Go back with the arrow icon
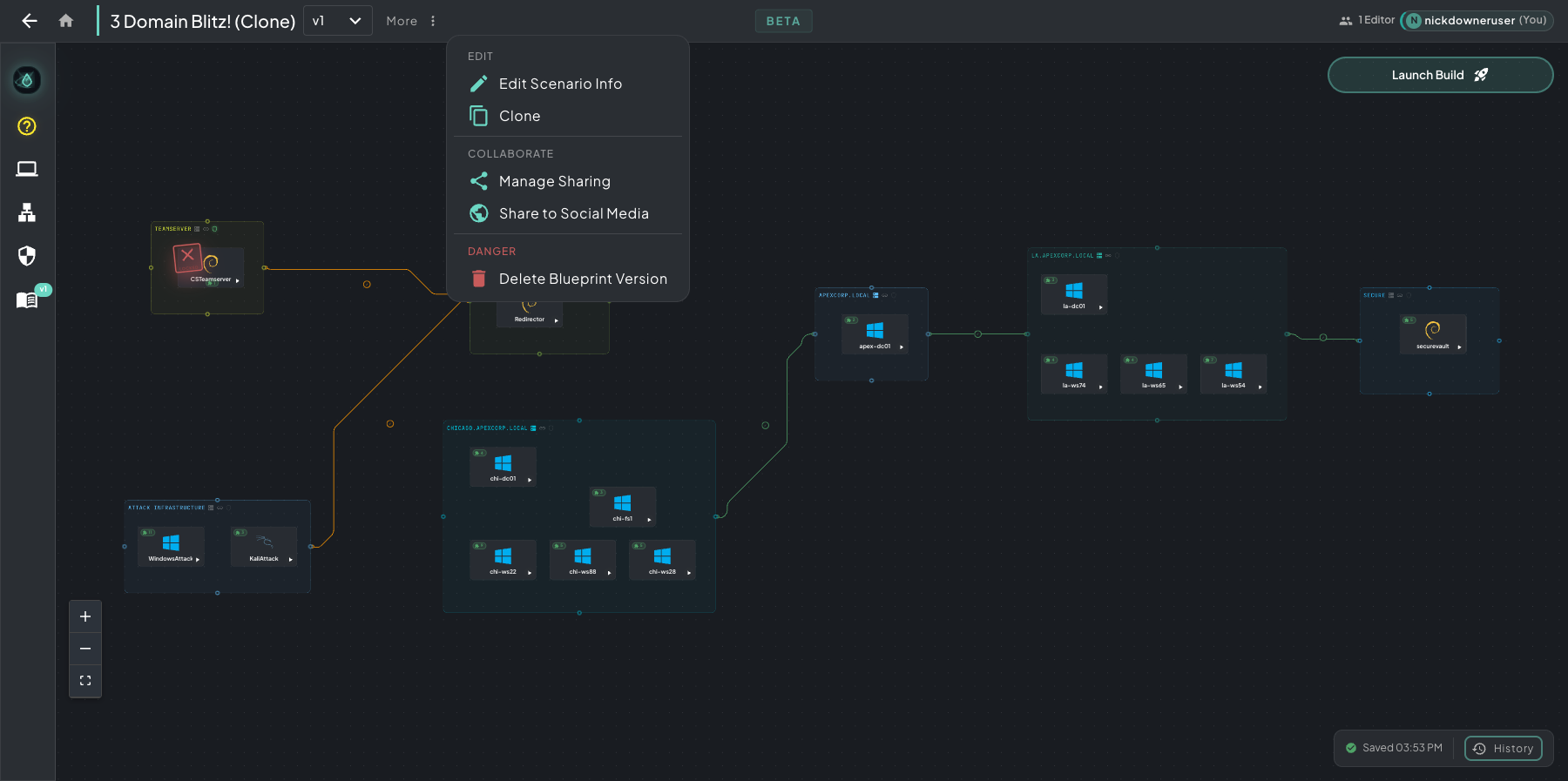The height and width of the screenshot is (781, 1568). click(x=30, y=21)
